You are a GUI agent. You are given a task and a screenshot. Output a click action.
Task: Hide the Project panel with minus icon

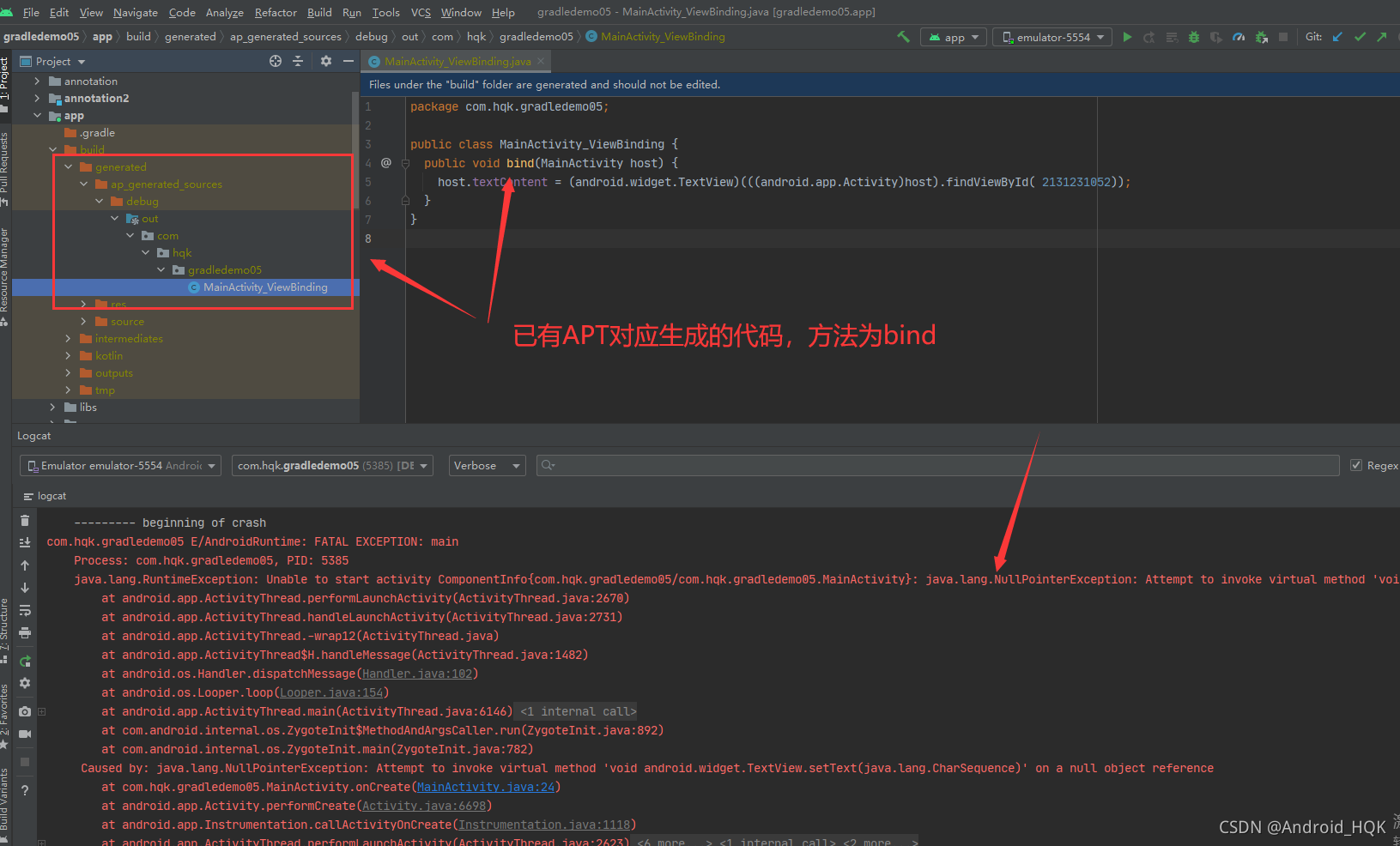tap(348, 61)
